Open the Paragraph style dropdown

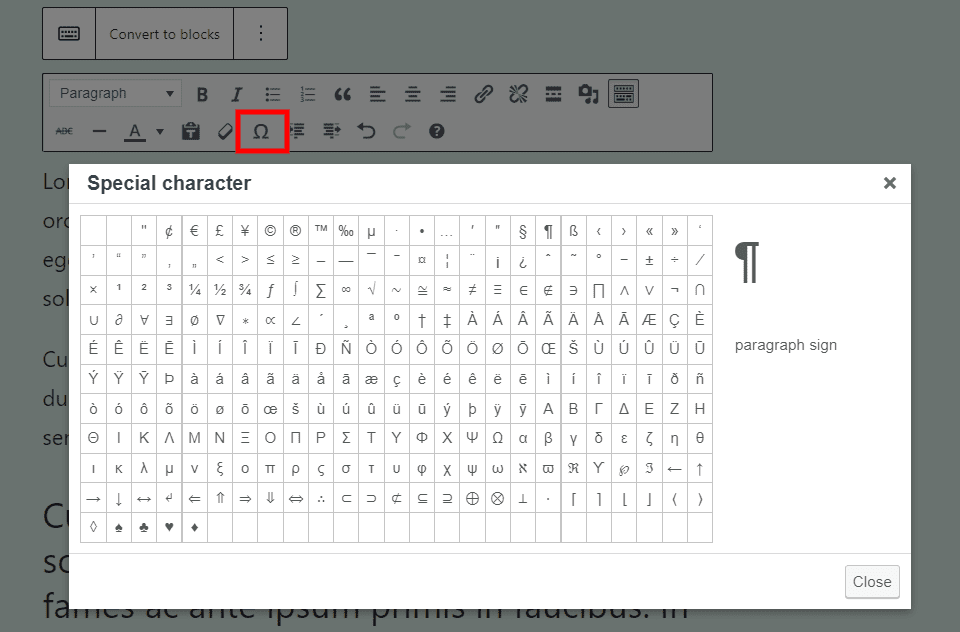[x=114, y=93]
